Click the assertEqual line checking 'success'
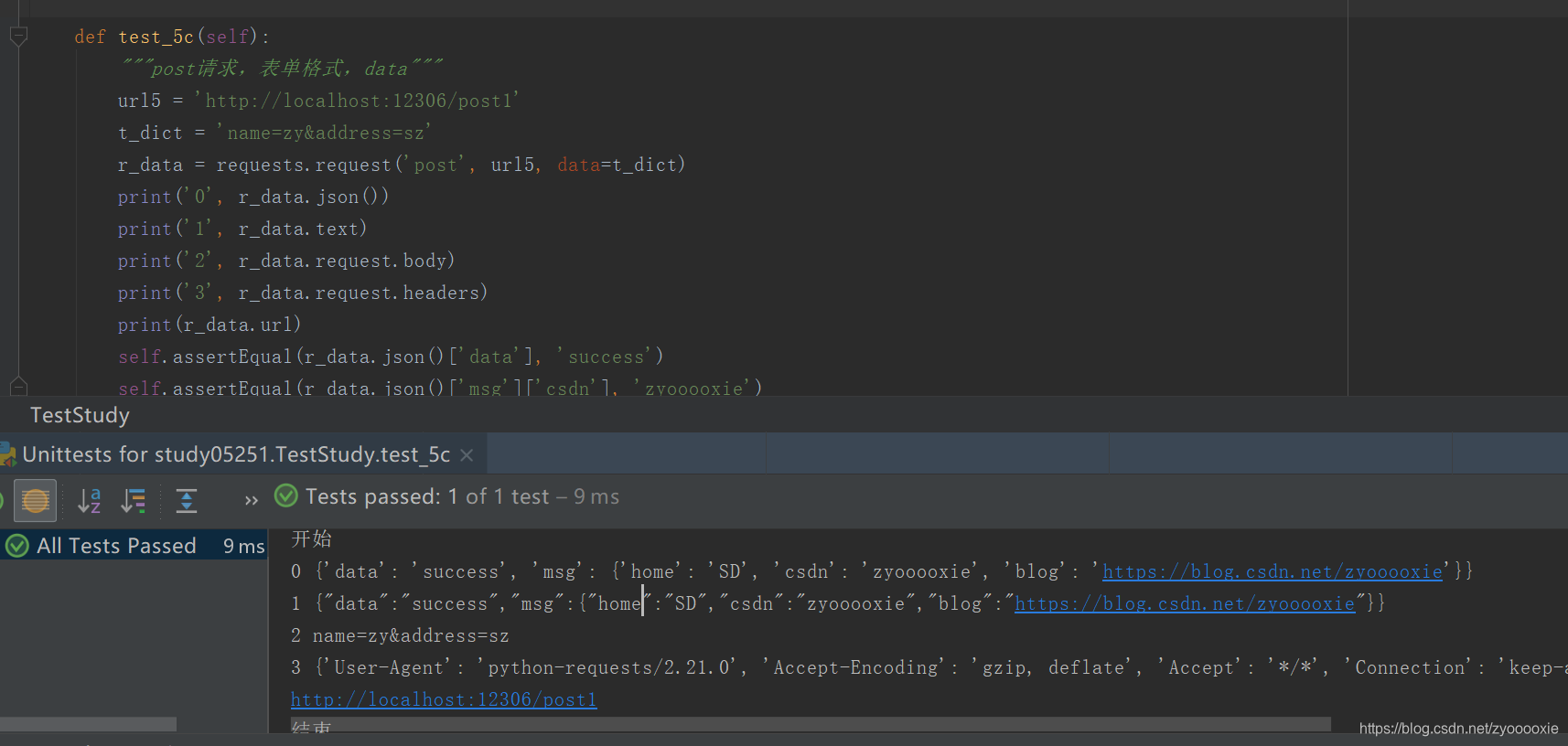Viewport: 1568px width, 746px height. (391, 357)
